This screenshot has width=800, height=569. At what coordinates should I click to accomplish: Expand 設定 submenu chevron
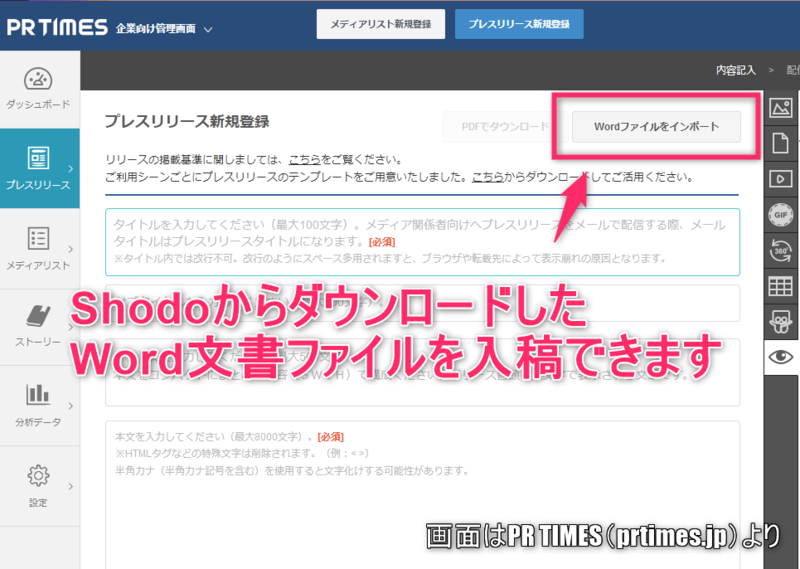tap(70, 486)
